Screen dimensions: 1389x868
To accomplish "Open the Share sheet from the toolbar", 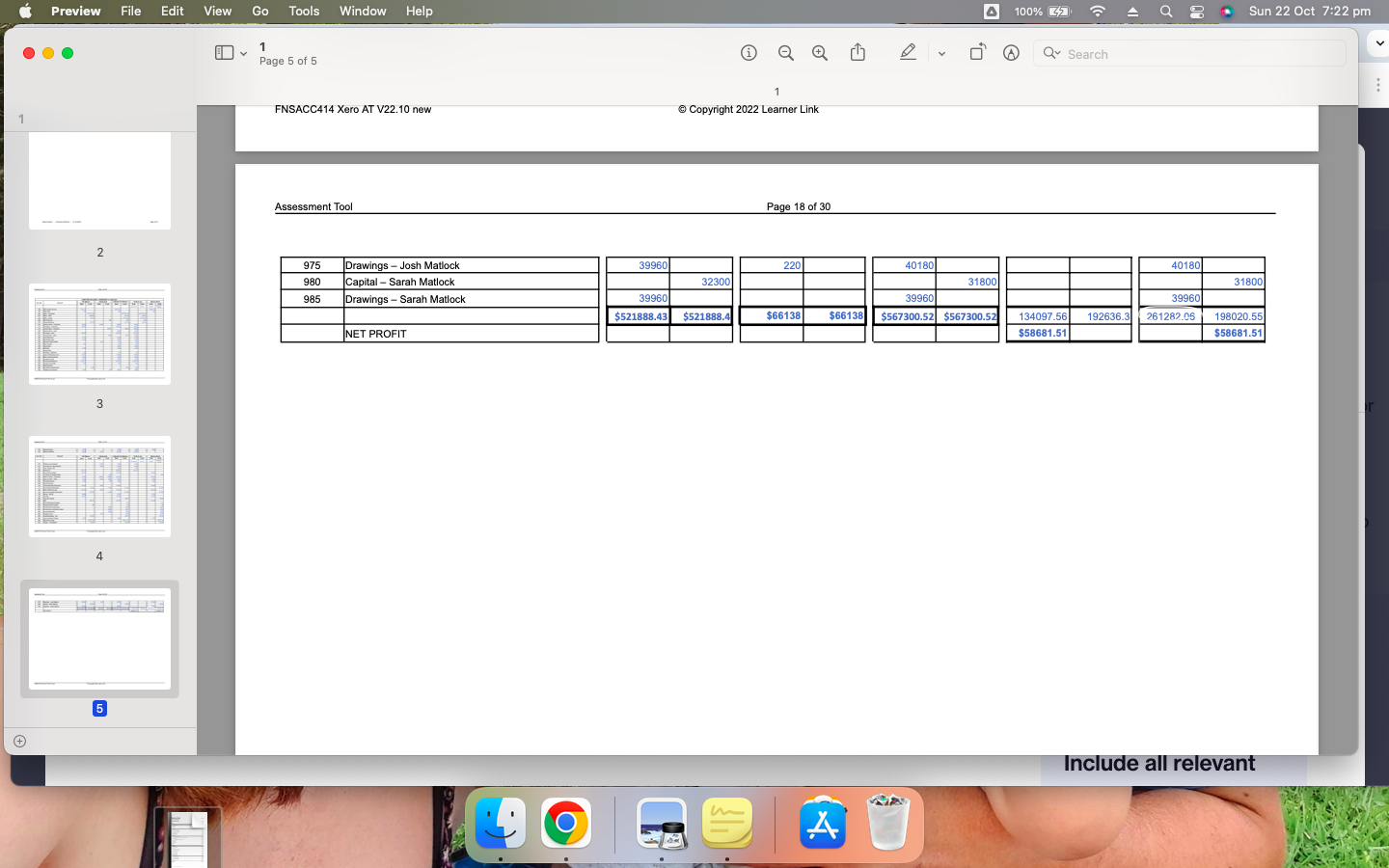I will point(858,53).
